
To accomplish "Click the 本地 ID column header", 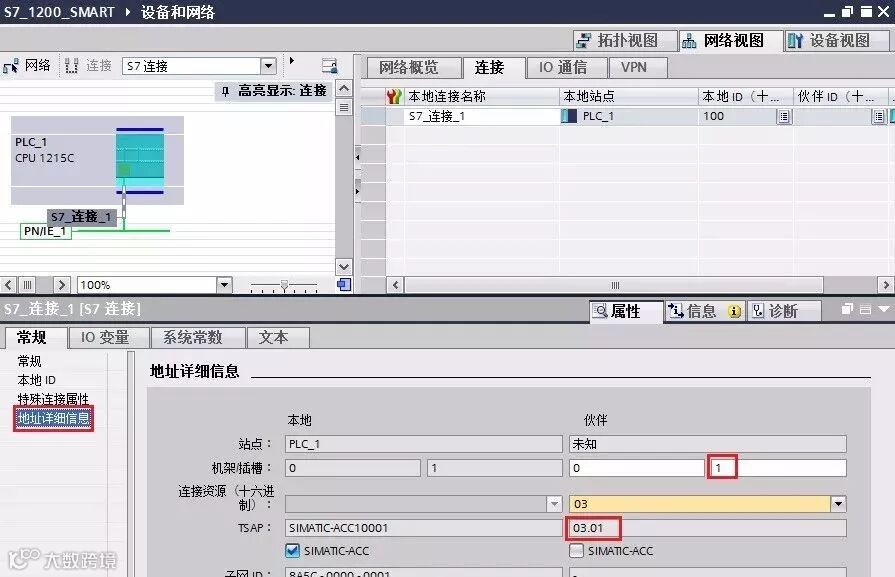I will pos(744,96).
